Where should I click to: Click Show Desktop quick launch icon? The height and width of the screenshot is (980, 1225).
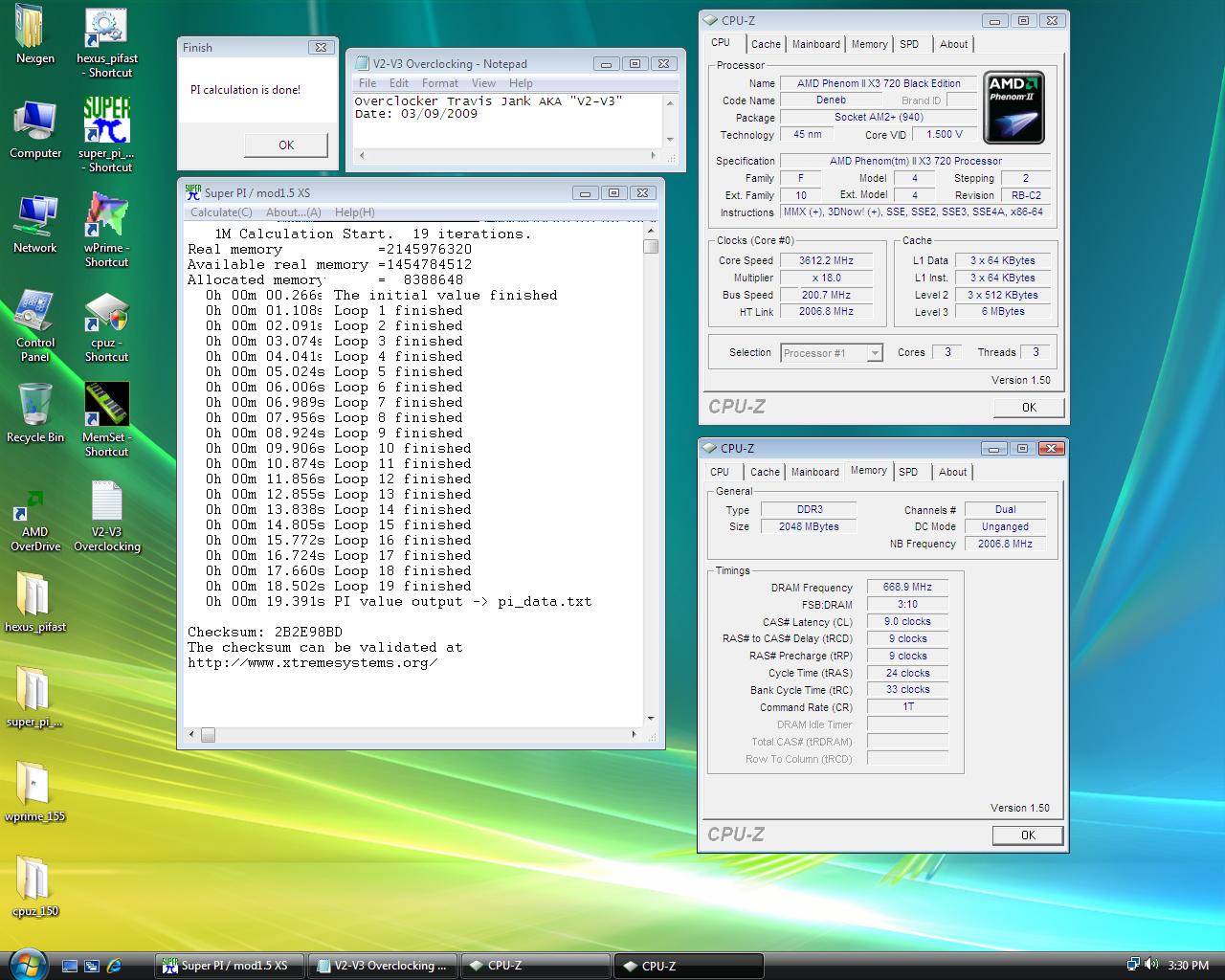point(70,966)
